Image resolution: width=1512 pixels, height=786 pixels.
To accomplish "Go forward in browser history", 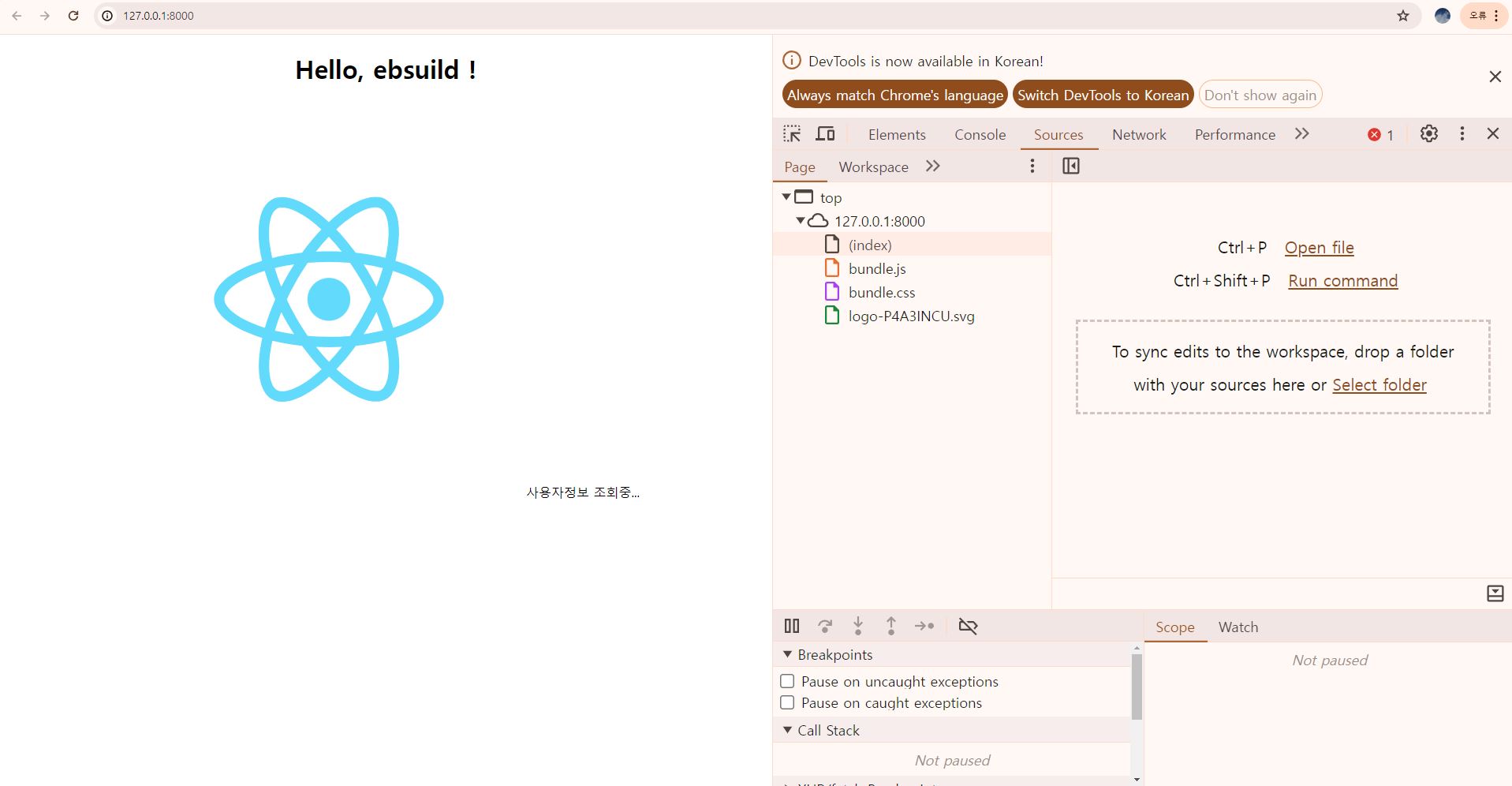I will [45, 16].
